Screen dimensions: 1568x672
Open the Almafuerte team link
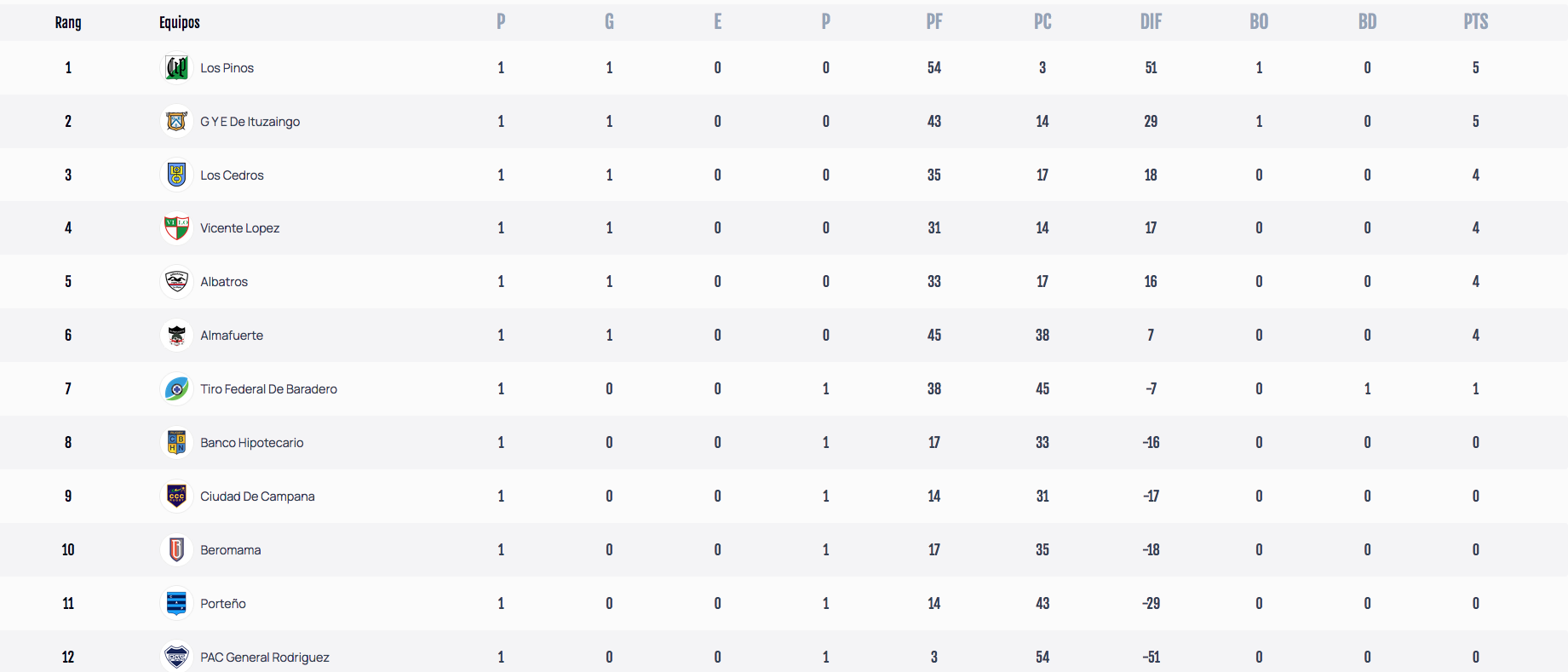232,336
